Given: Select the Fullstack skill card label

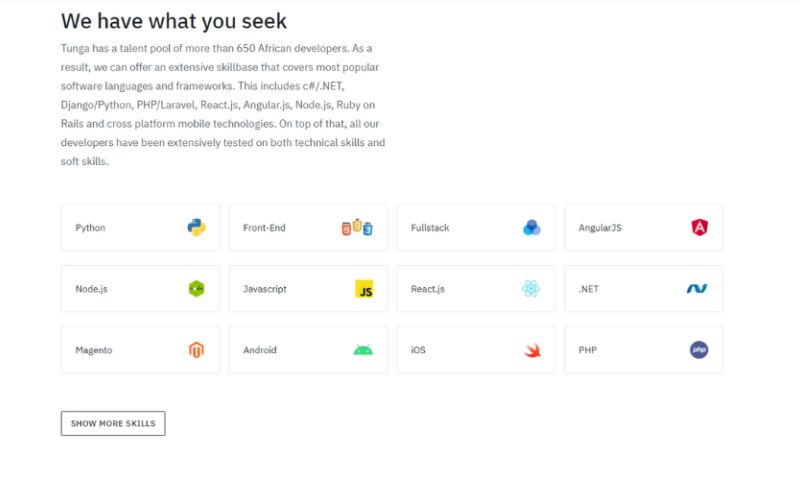Looking at the screenshot, I should point(430,228).
